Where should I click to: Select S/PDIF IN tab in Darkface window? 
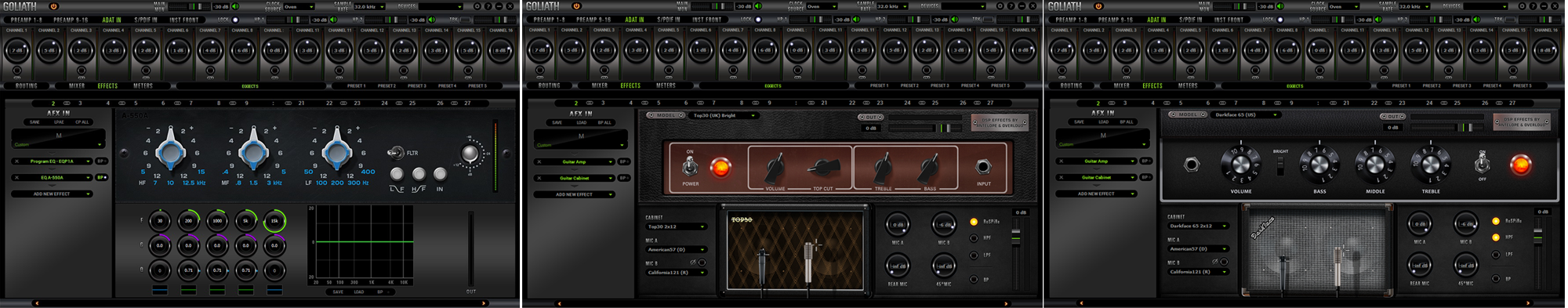[1190, 20]
